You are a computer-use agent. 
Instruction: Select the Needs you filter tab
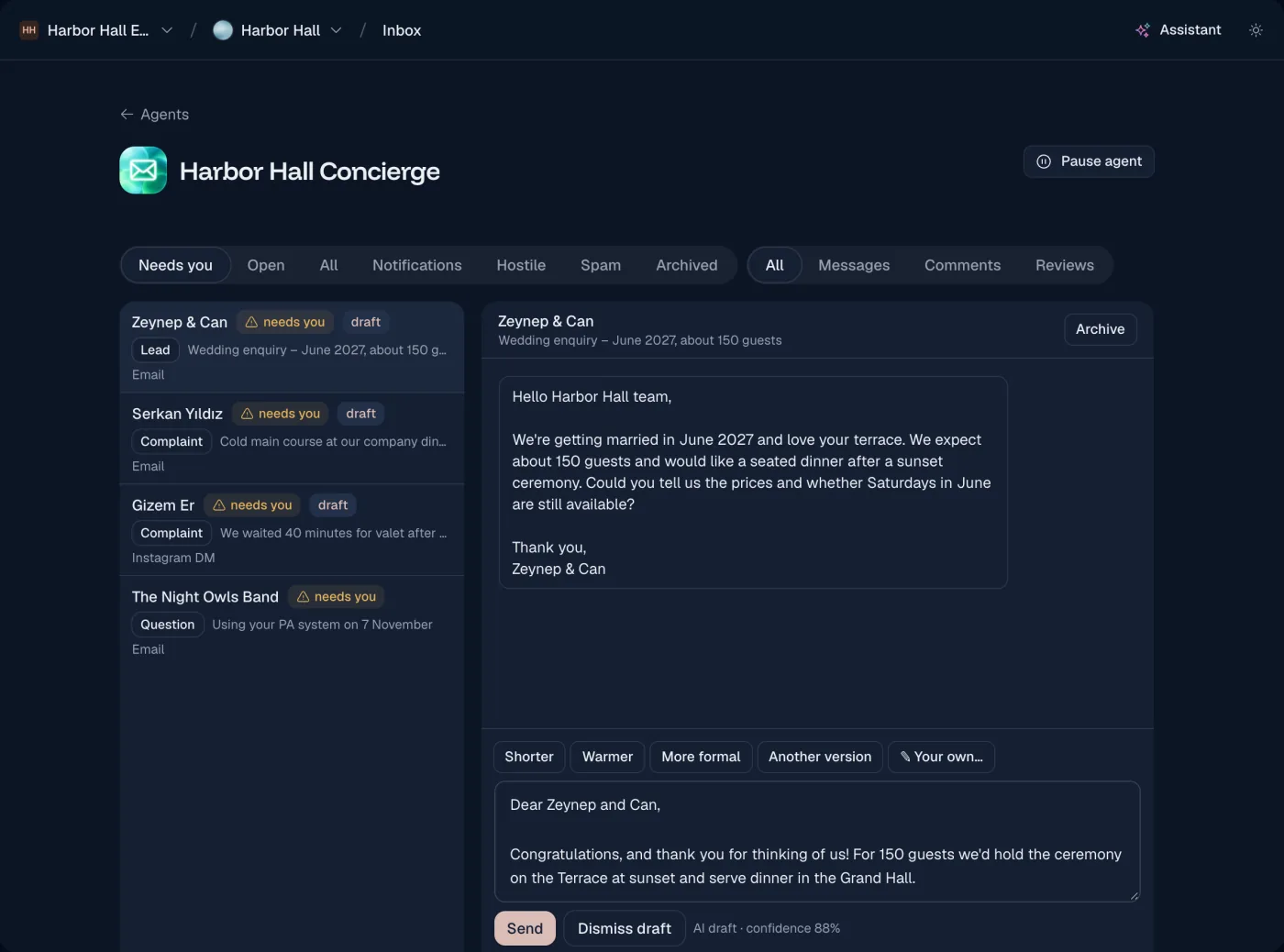175,265
